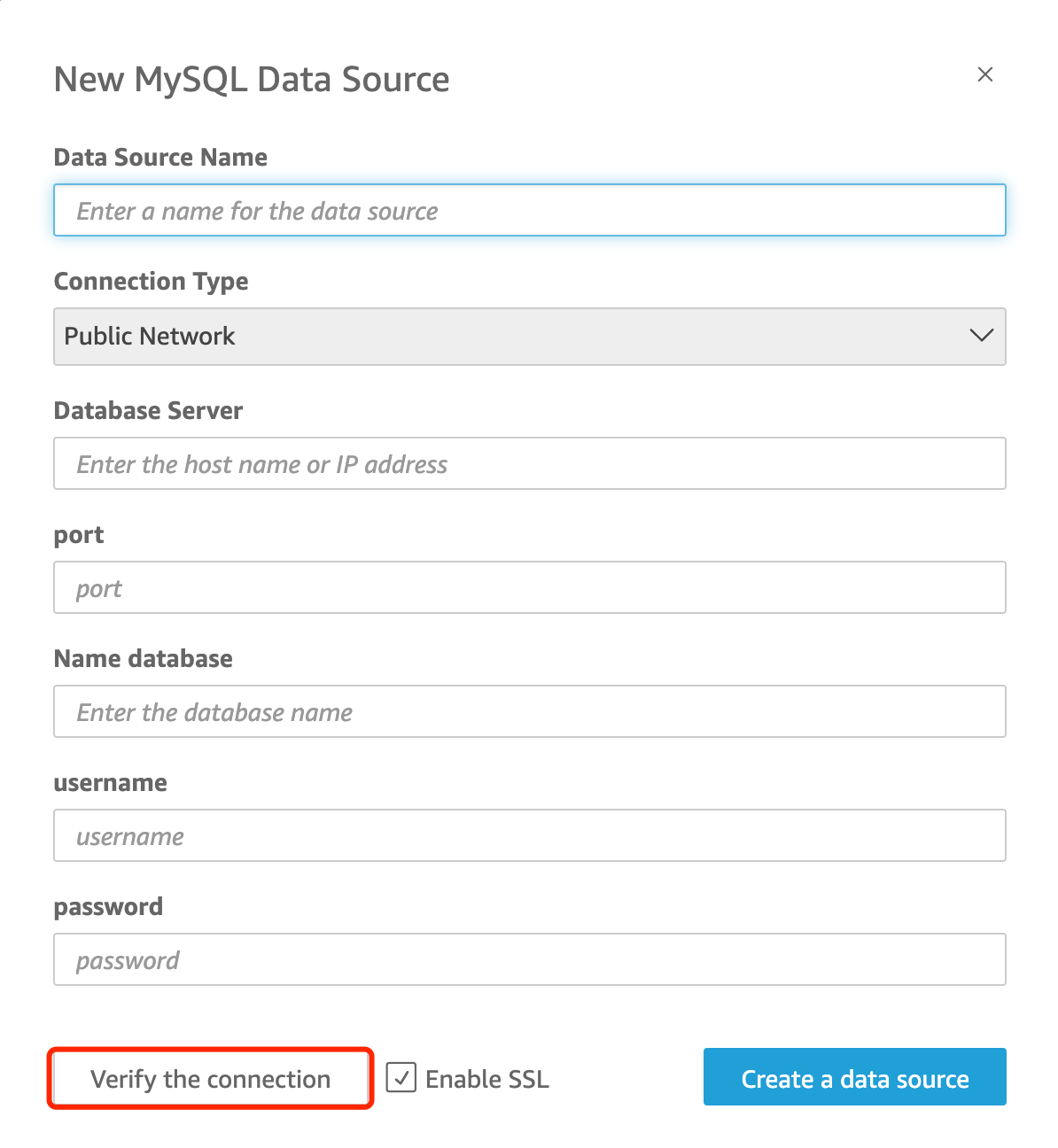Close the New MySQL Data Source dialog
Image resolution: width=1058 pixels, height=1148 pixels.
(984, 74)
